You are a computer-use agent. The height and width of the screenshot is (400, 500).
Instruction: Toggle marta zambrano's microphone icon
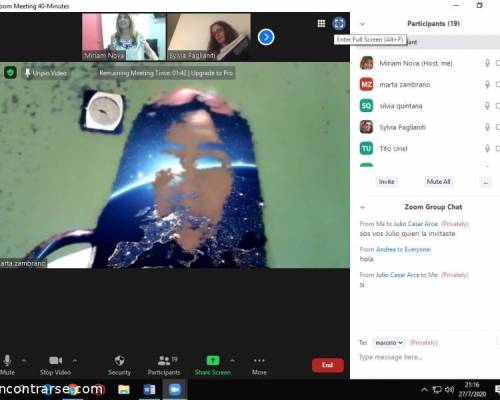pos(487,84)
